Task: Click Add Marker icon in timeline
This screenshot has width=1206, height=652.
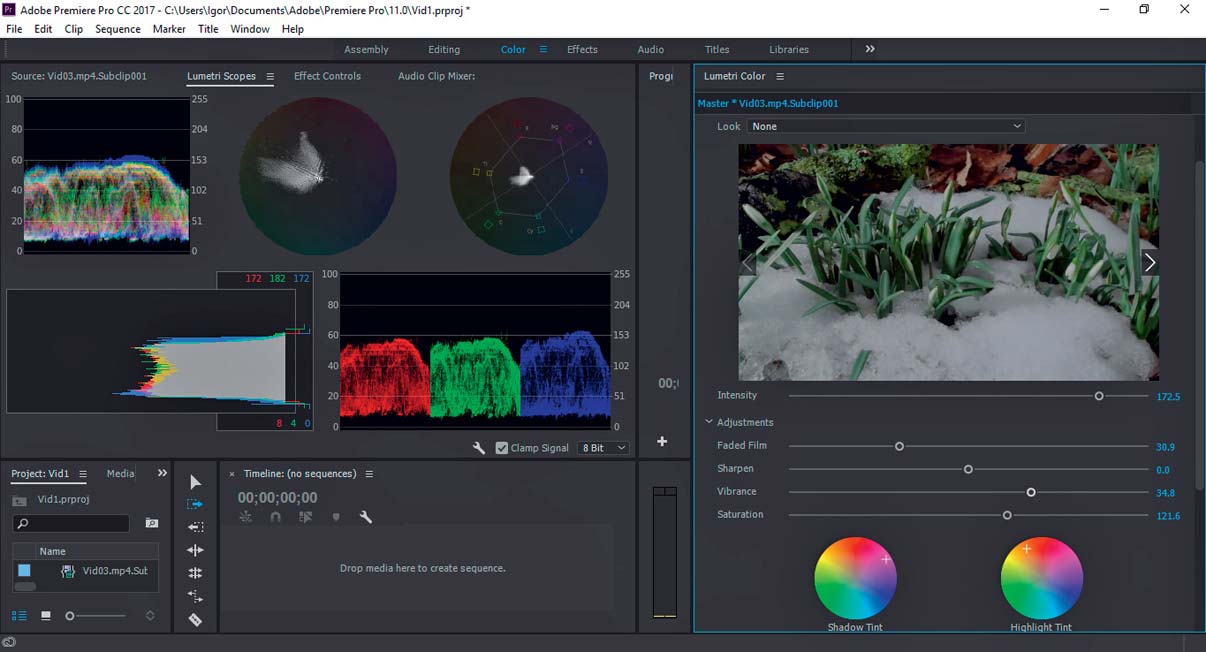Action: click(x=336, y=517)
